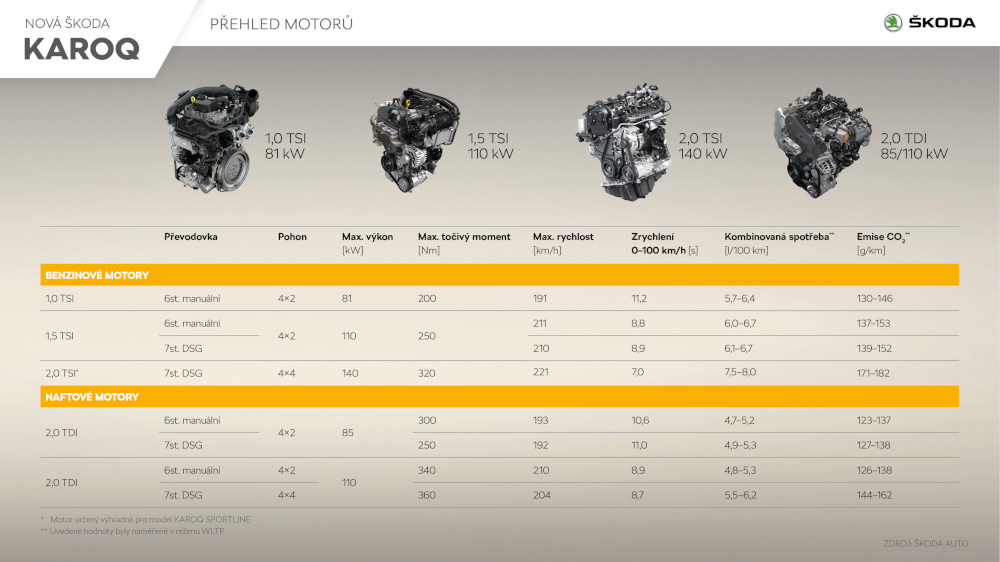This screenshot has width=1000, height=562.
Task: Click the top speed value 204
Action: (542, 495)
